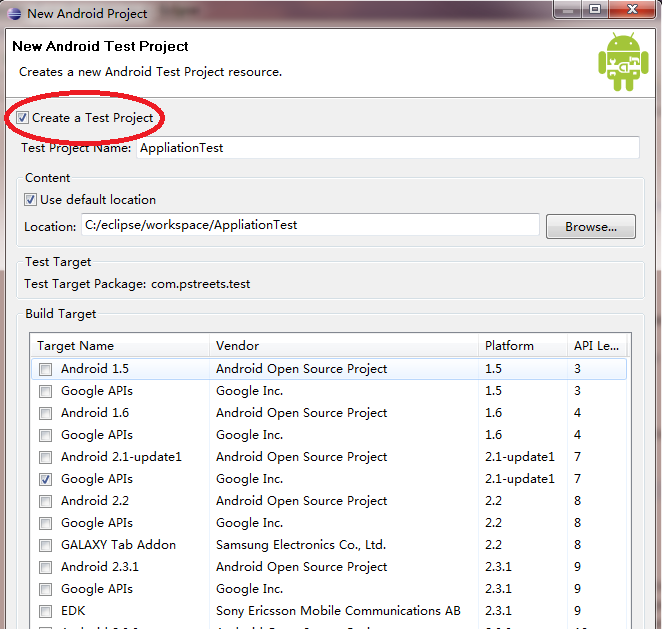
Task: Click the Browse... button
Action: pyautogui.click(x=591, y=227)
